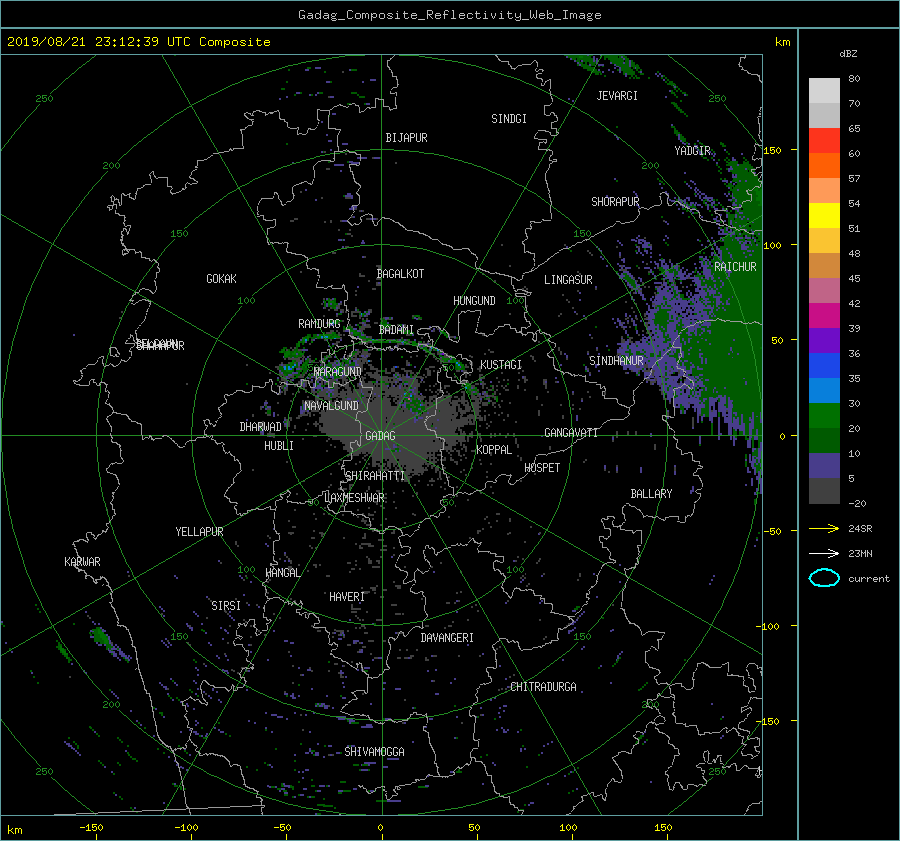Screen dimensions: 900x841
Task: Click the NARAGUND city label
Action: point(337,371)
